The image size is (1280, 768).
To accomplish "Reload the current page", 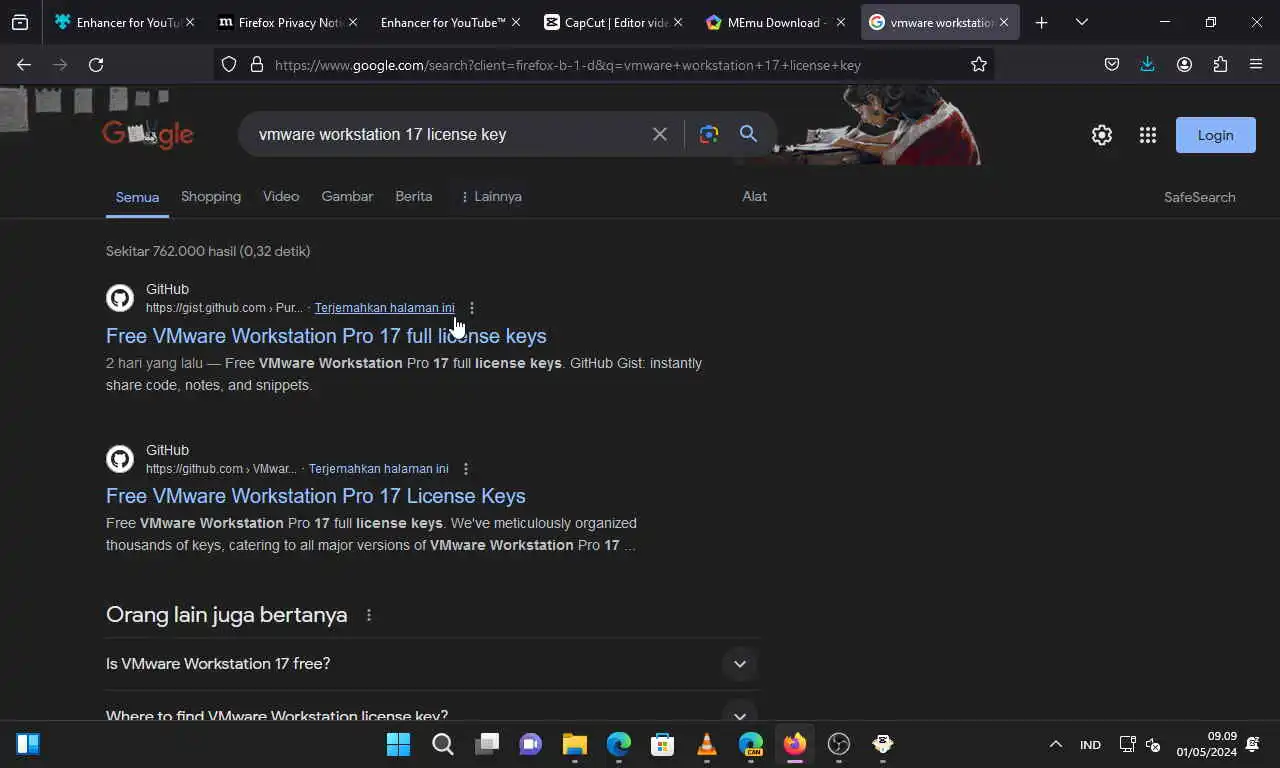I will [x=96, y=64].
